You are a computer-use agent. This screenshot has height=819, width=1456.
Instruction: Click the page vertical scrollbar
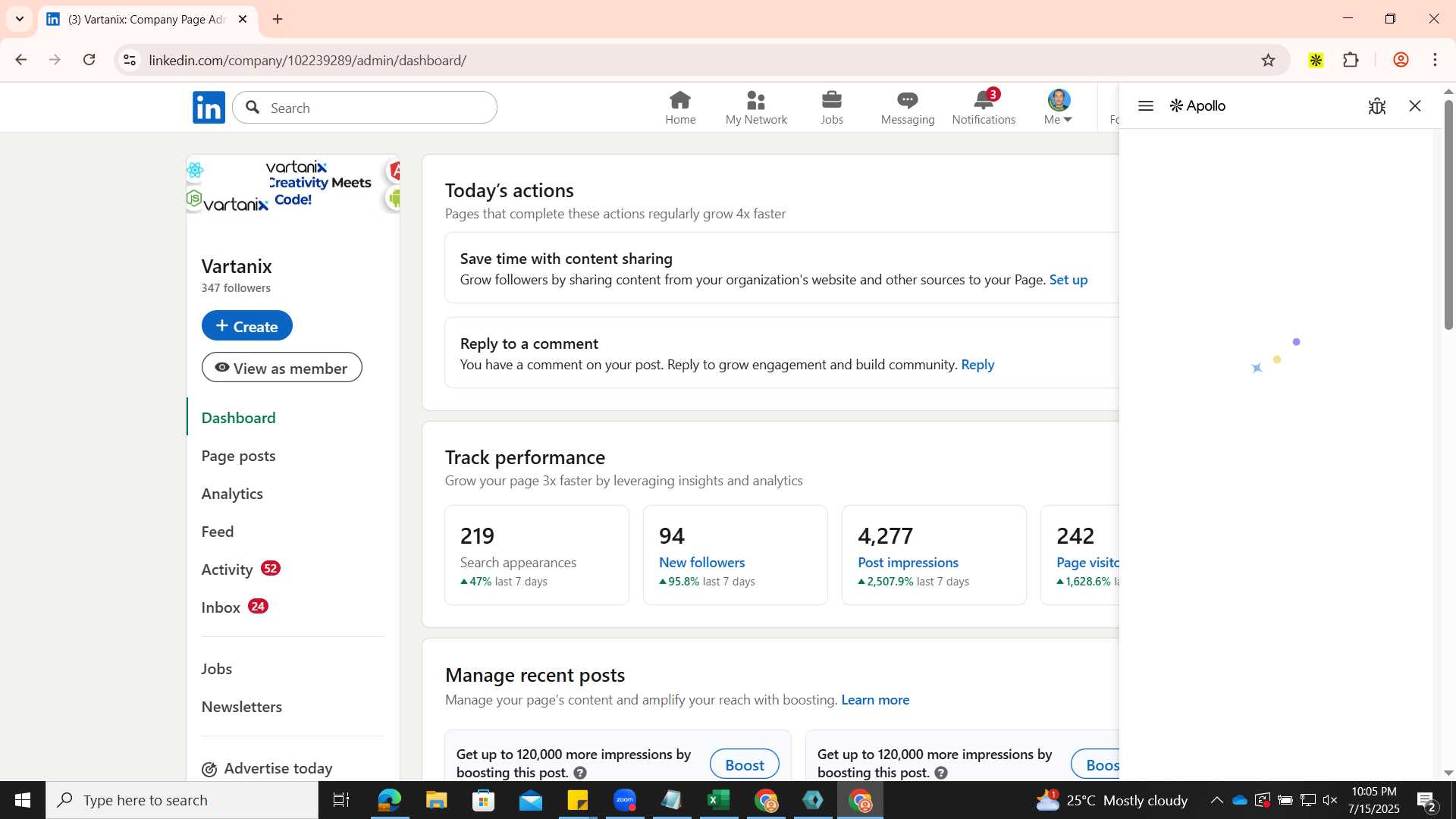[x=1448, y=216]
